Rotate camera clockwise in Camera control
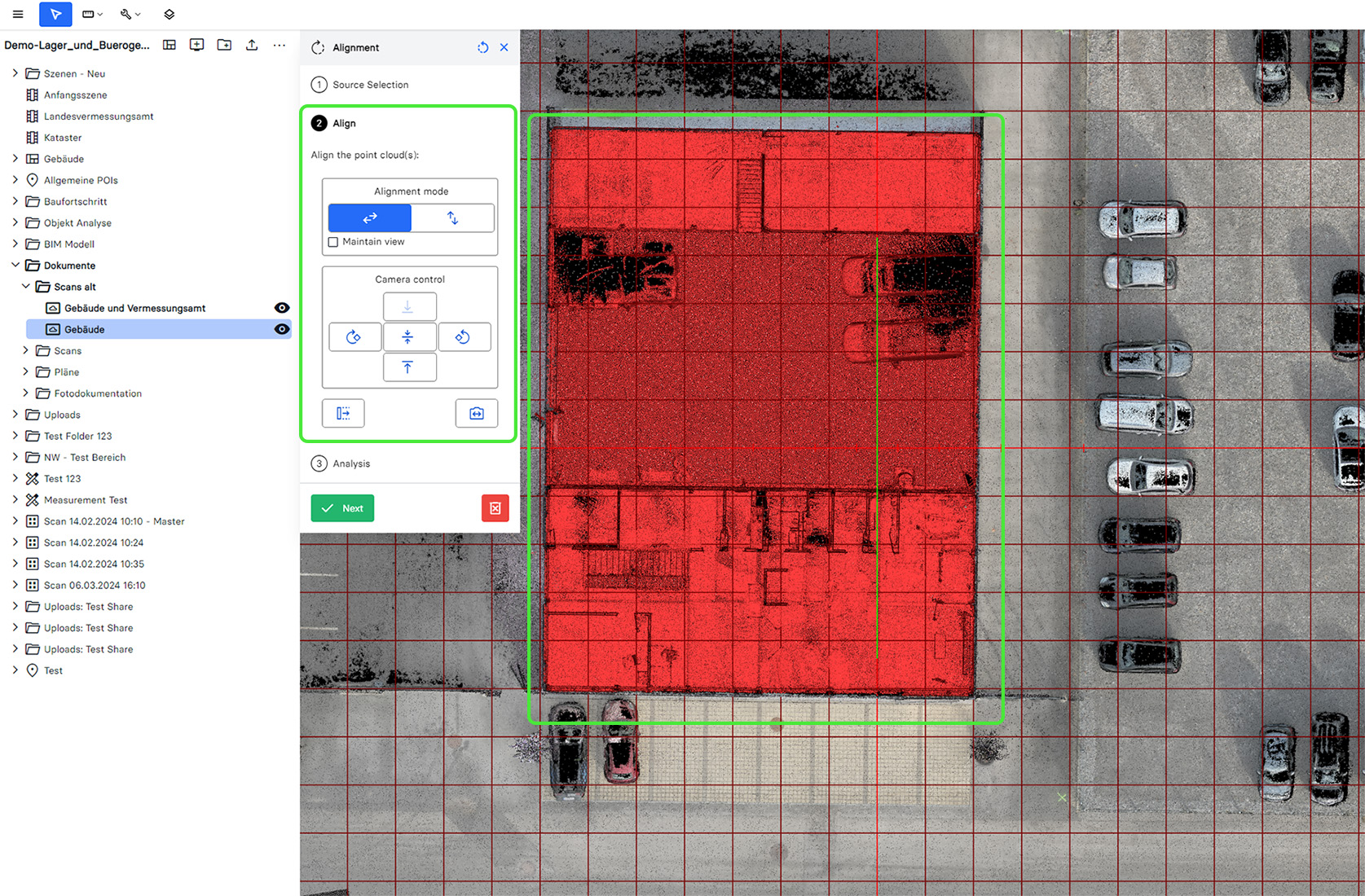The height and width of the screenshot is (896, 1365). [354, 337]
